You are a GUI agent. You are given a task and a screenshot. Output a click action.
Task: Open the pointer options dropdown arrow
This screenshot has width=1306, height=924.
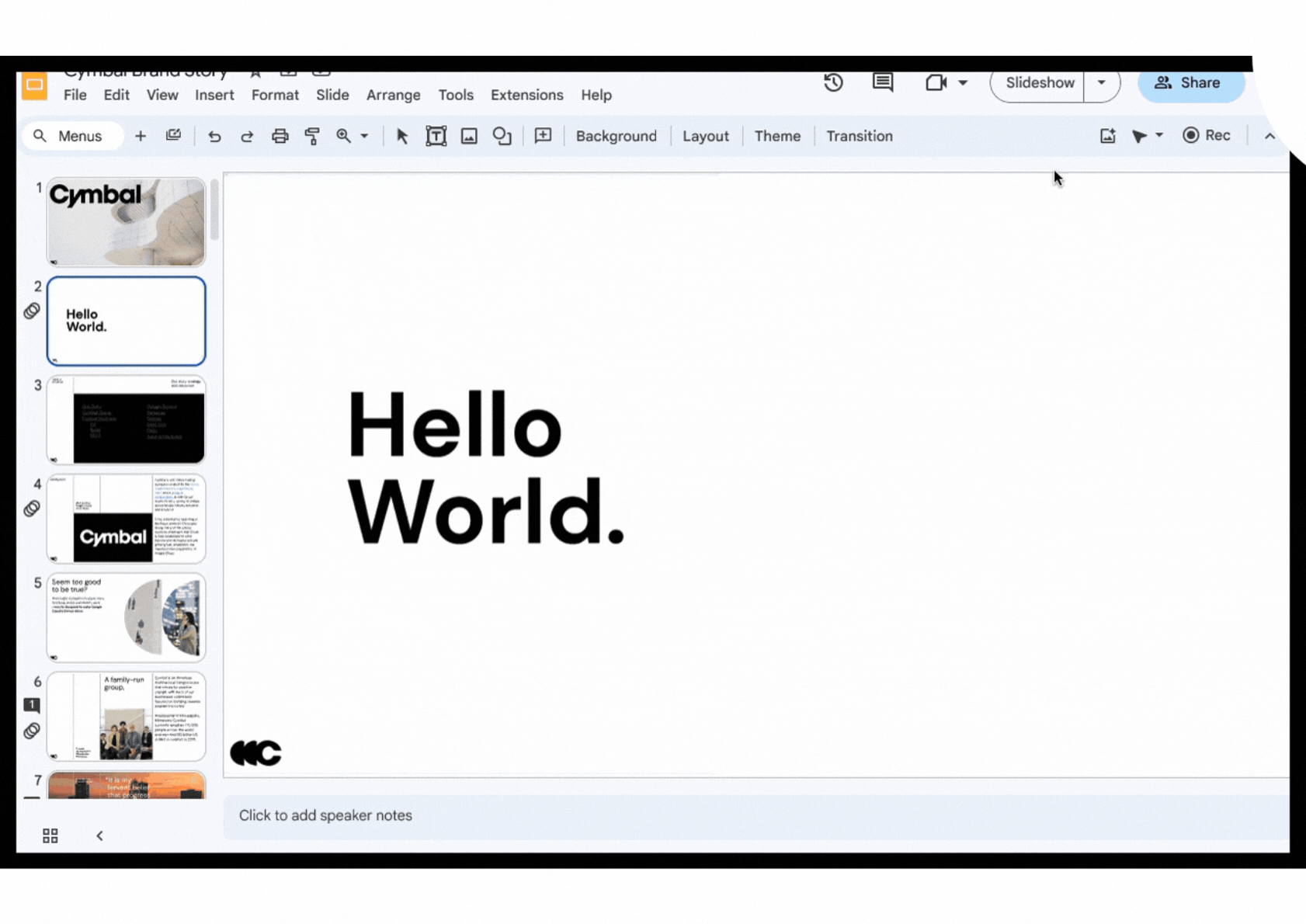pyautogui.click(x=1159, y=136)
